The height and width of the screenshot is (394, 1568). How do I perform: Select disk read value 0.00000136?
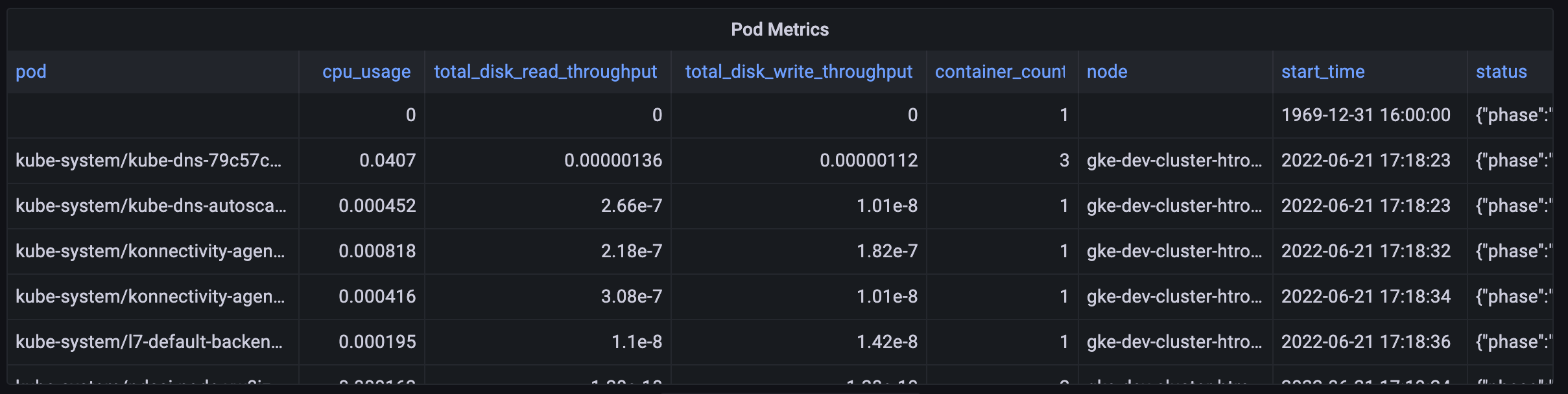(613, 160)
